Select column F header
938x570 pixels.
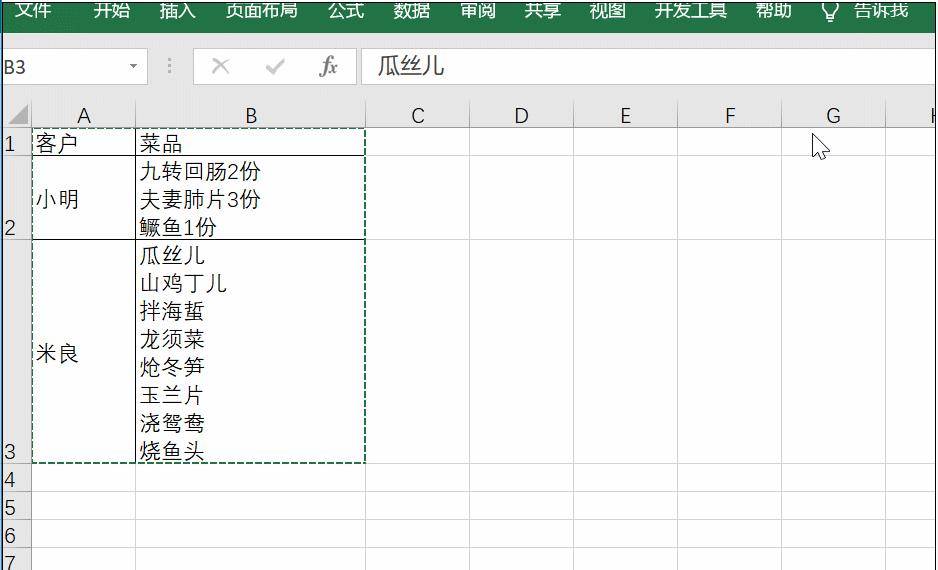coord(730,115)
